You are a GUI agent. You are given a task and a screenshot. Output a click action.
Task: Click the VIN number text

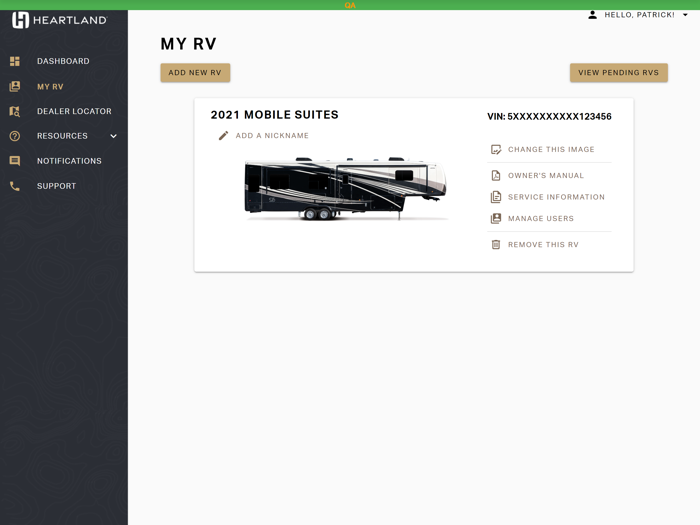550,117
